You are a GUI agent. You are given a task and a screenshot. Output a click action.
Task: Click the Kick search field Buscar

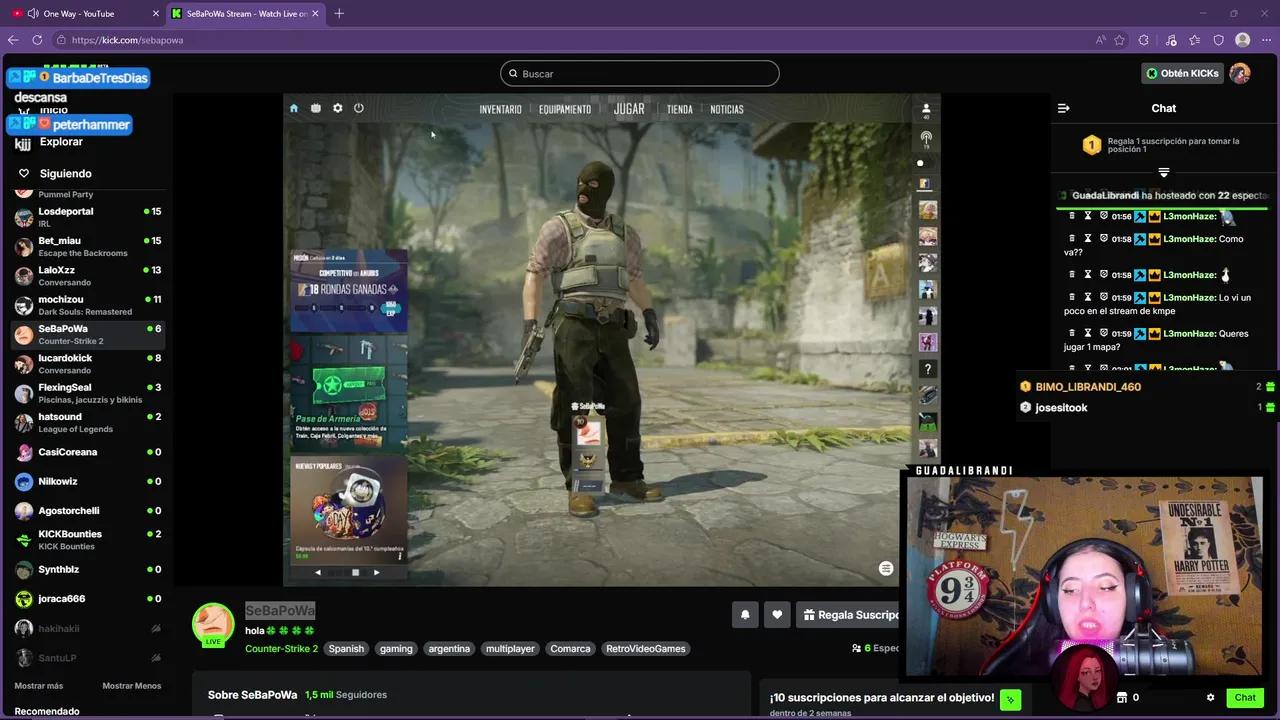click(640, 73)
